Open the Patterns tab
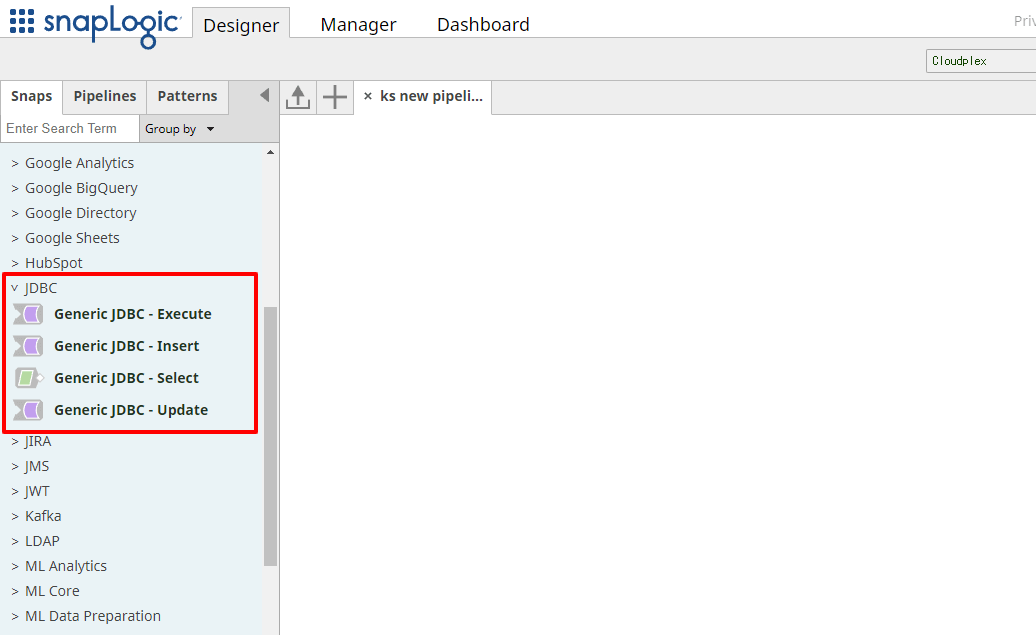 coord(187,96)
